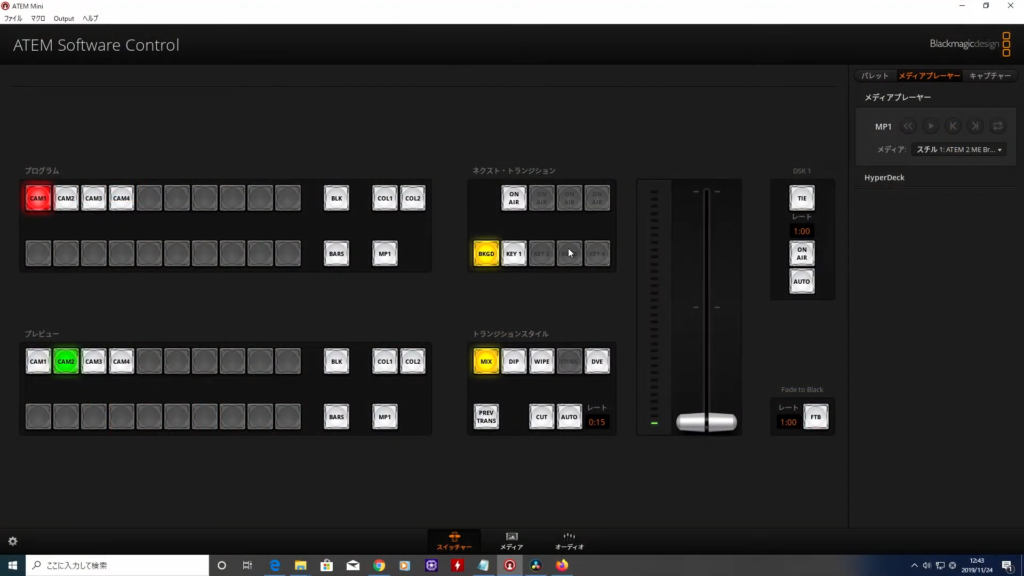Switch to the キャプチャー tab
The image size is (1024, 576).
click(991, 75)
